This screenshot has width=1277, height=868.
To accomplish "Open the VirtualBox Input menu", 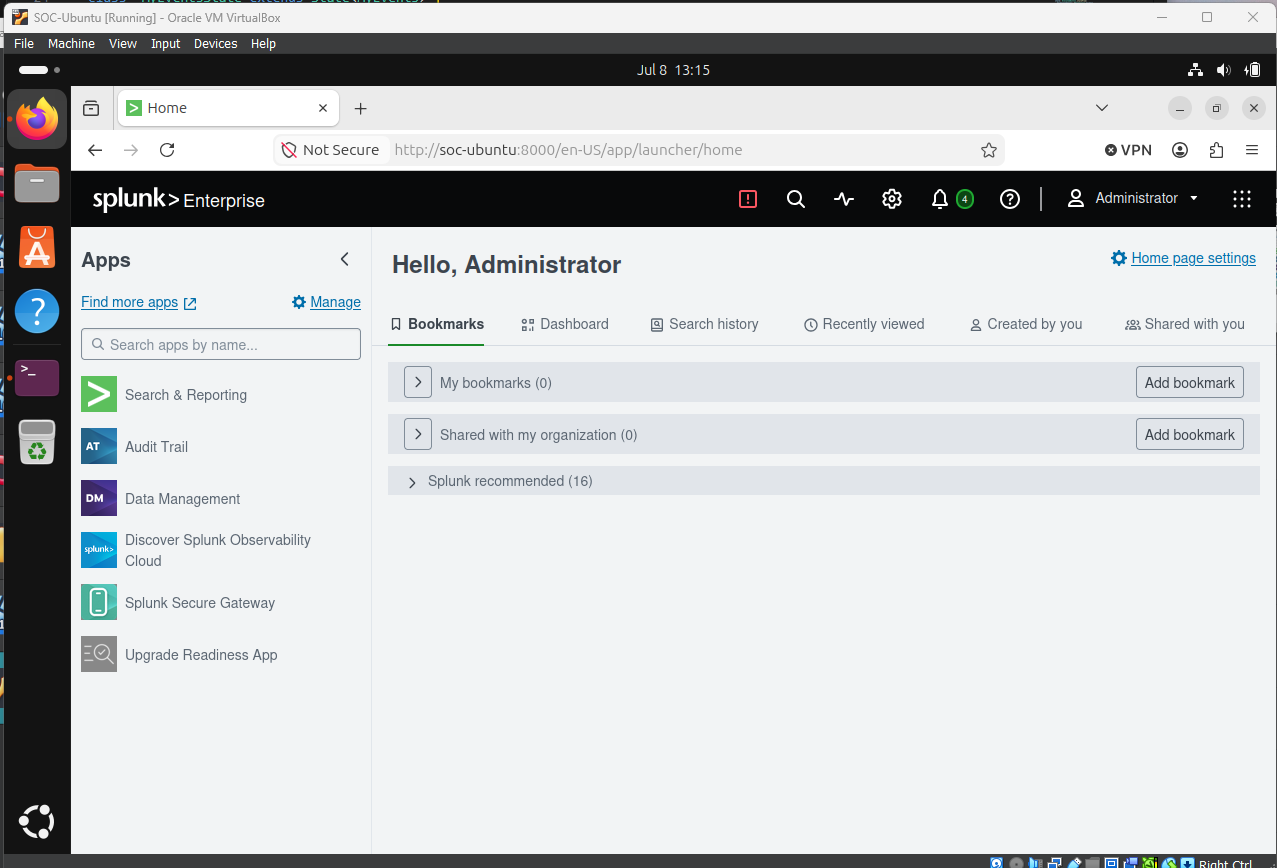I will (165, 44).
